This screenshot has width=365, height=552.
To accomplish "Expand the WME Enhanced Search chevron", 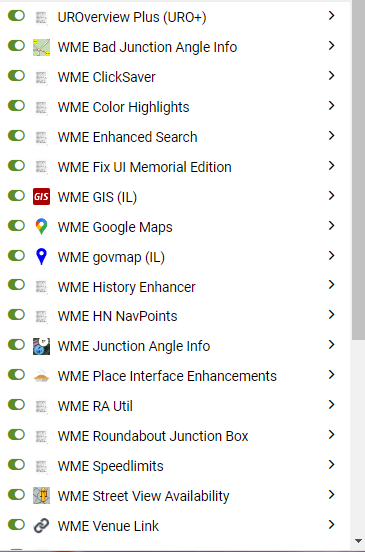I will point(331,135).
